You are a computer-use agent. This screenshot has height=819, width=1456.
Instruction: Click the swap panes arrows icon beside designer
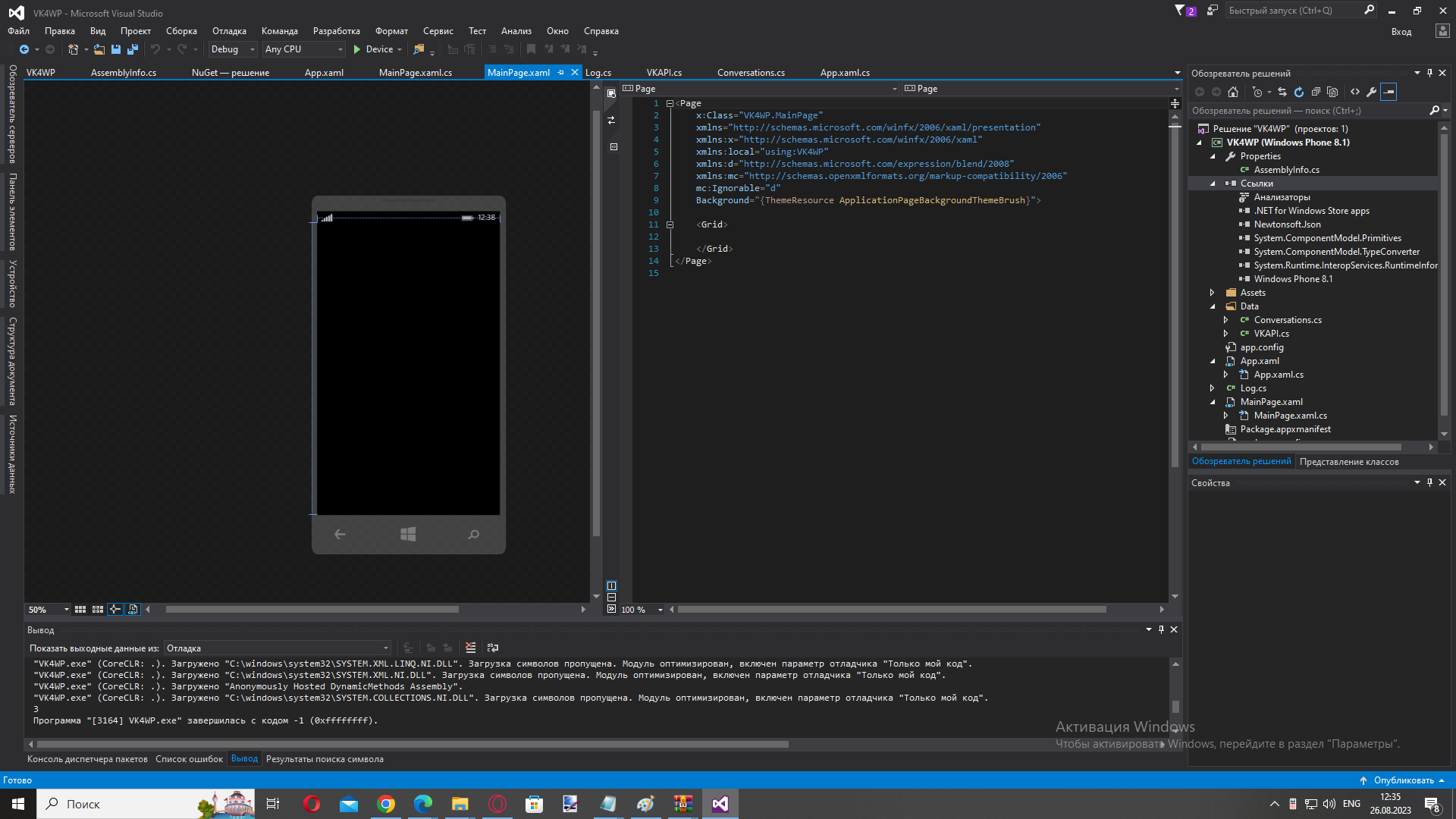pyautogui.click(x=611, y=121)
